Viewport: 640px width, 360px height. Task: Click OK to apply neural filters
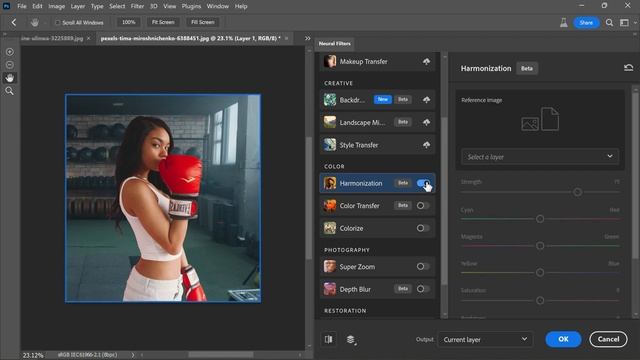[x=563, y=339]
